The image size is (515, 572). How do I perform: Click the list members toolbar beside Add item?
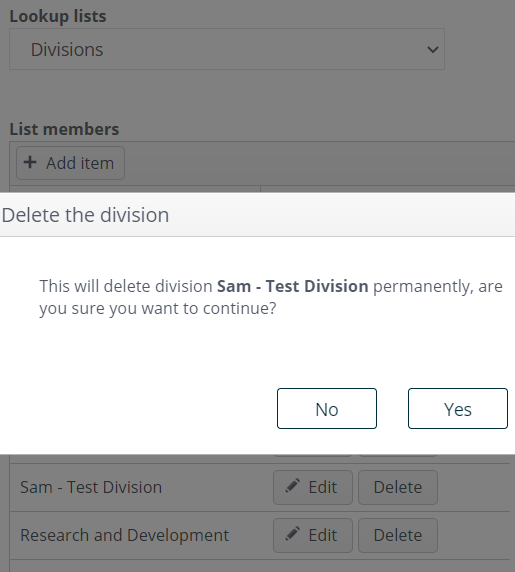pos(320,163)
